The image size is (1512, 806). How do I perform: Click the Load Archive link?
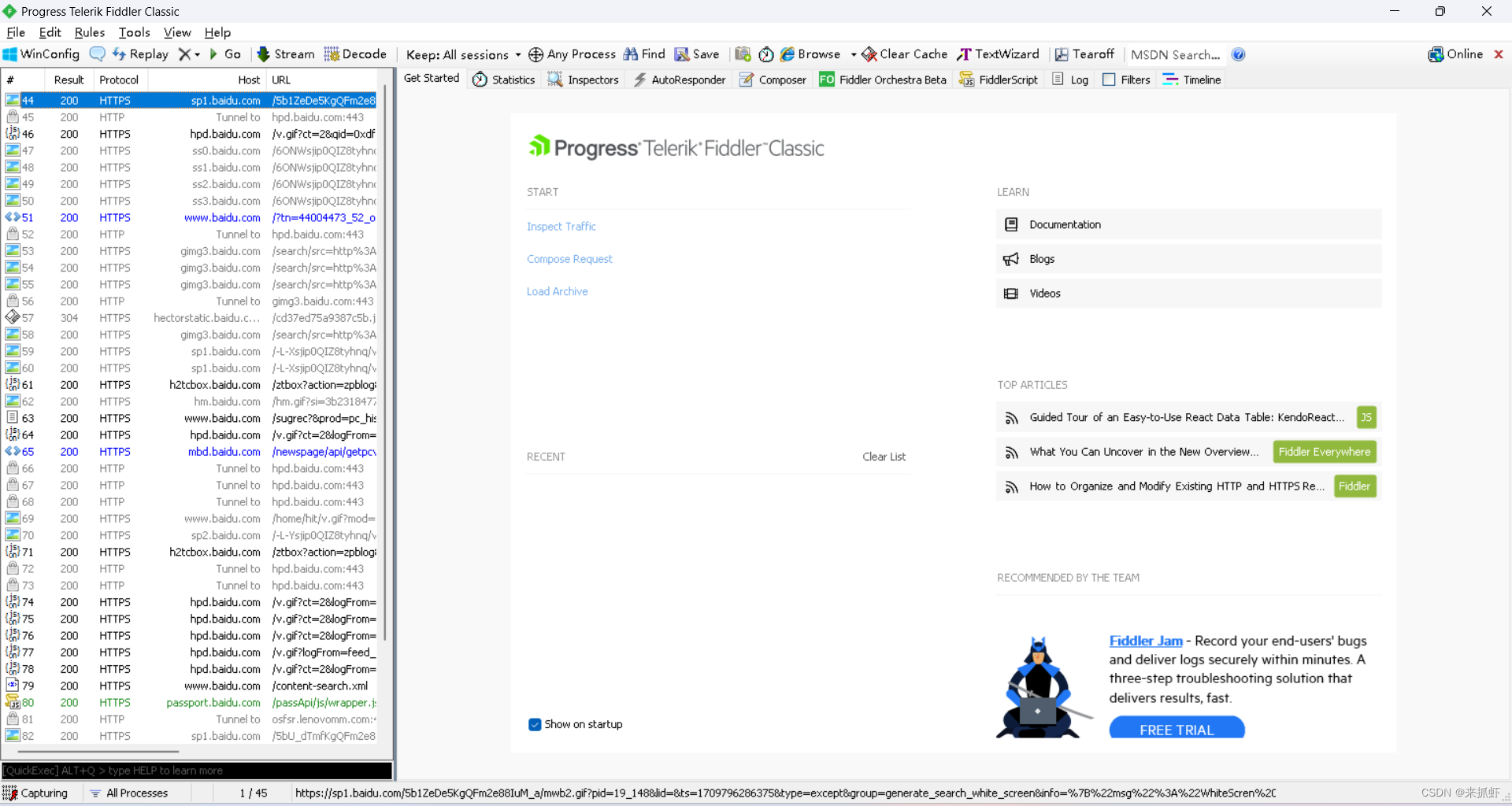click(x=558, y=291)
